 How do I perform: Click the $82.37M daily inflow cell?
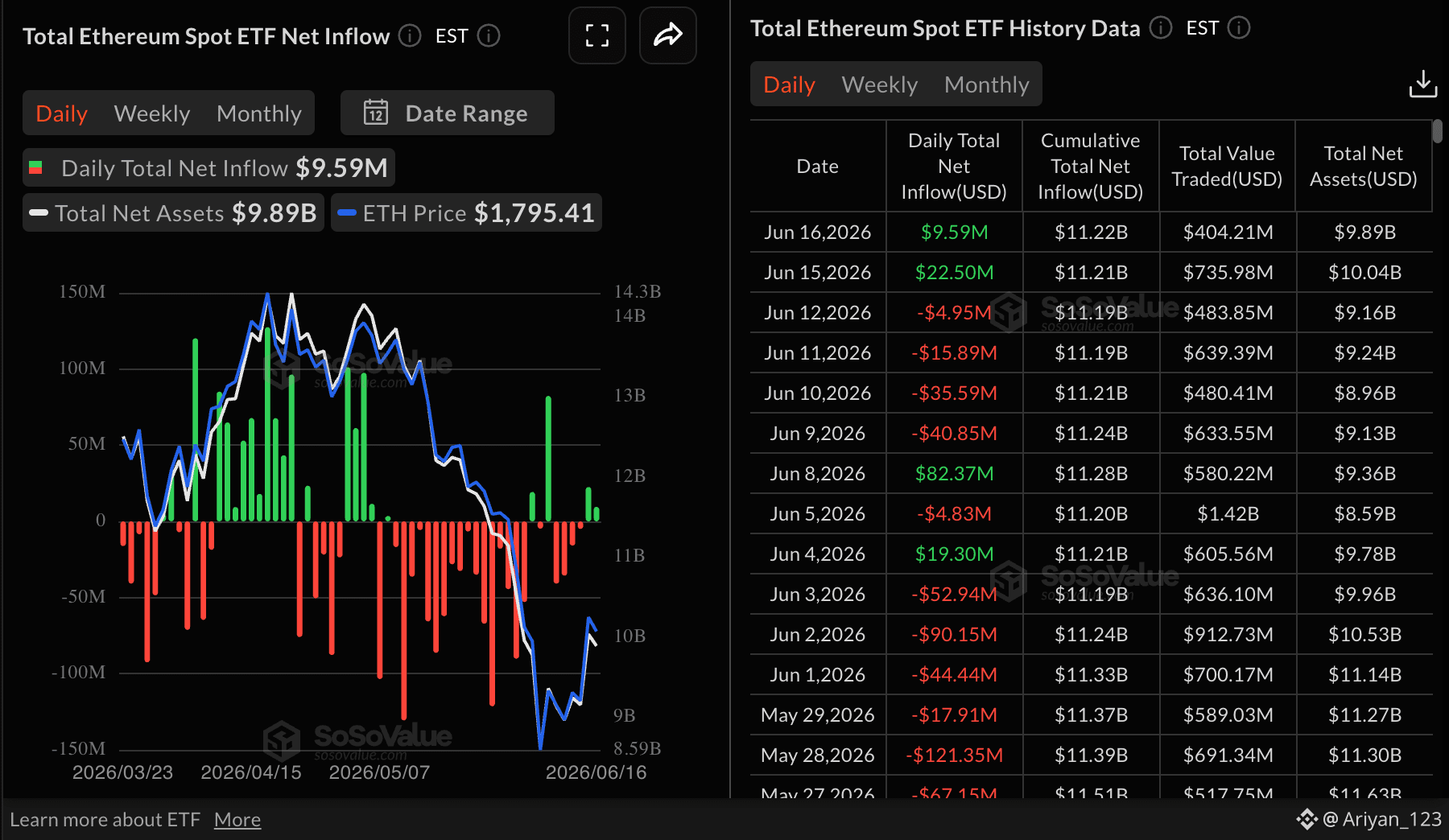(x=955, y=473)
